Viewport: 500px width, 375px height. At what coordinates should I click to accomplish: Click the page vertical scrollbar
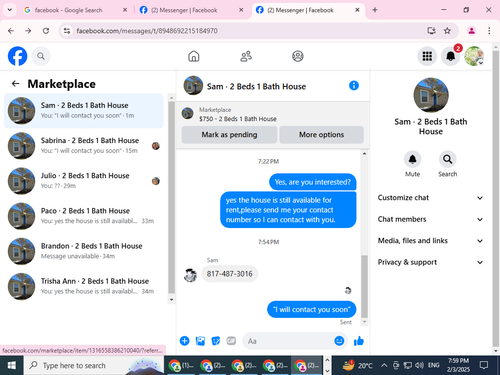pos(496,198)
